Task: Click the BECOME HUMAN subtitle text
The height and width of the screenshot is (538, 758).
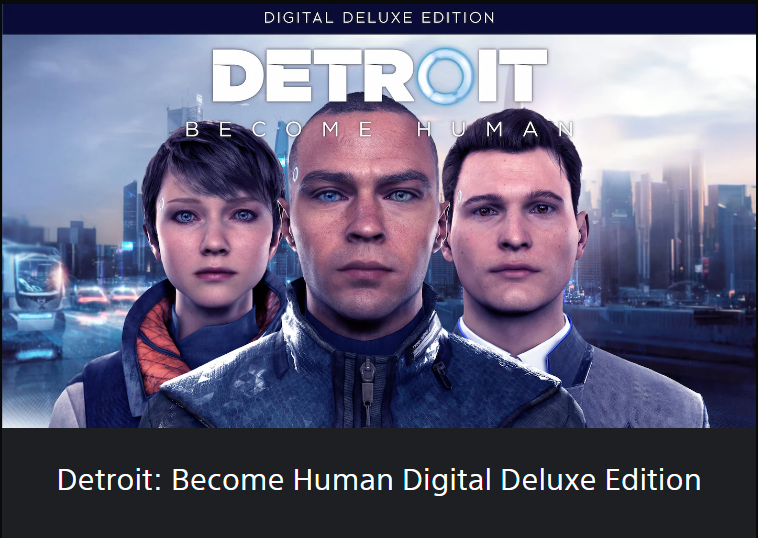Action: pos(380,129)
